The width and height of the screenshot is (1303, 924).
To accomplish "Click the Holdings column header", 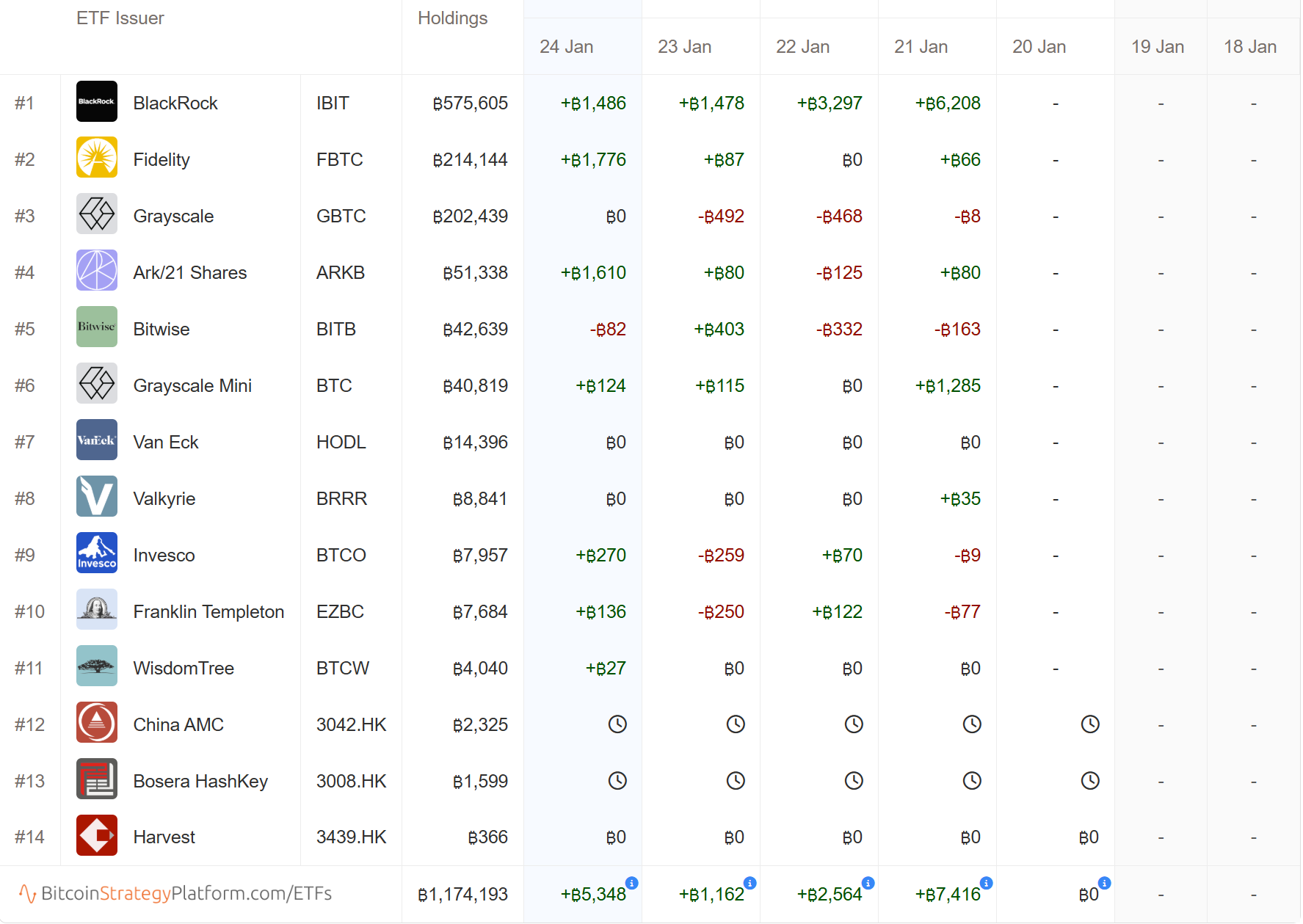I will click(x=453, y=18).
